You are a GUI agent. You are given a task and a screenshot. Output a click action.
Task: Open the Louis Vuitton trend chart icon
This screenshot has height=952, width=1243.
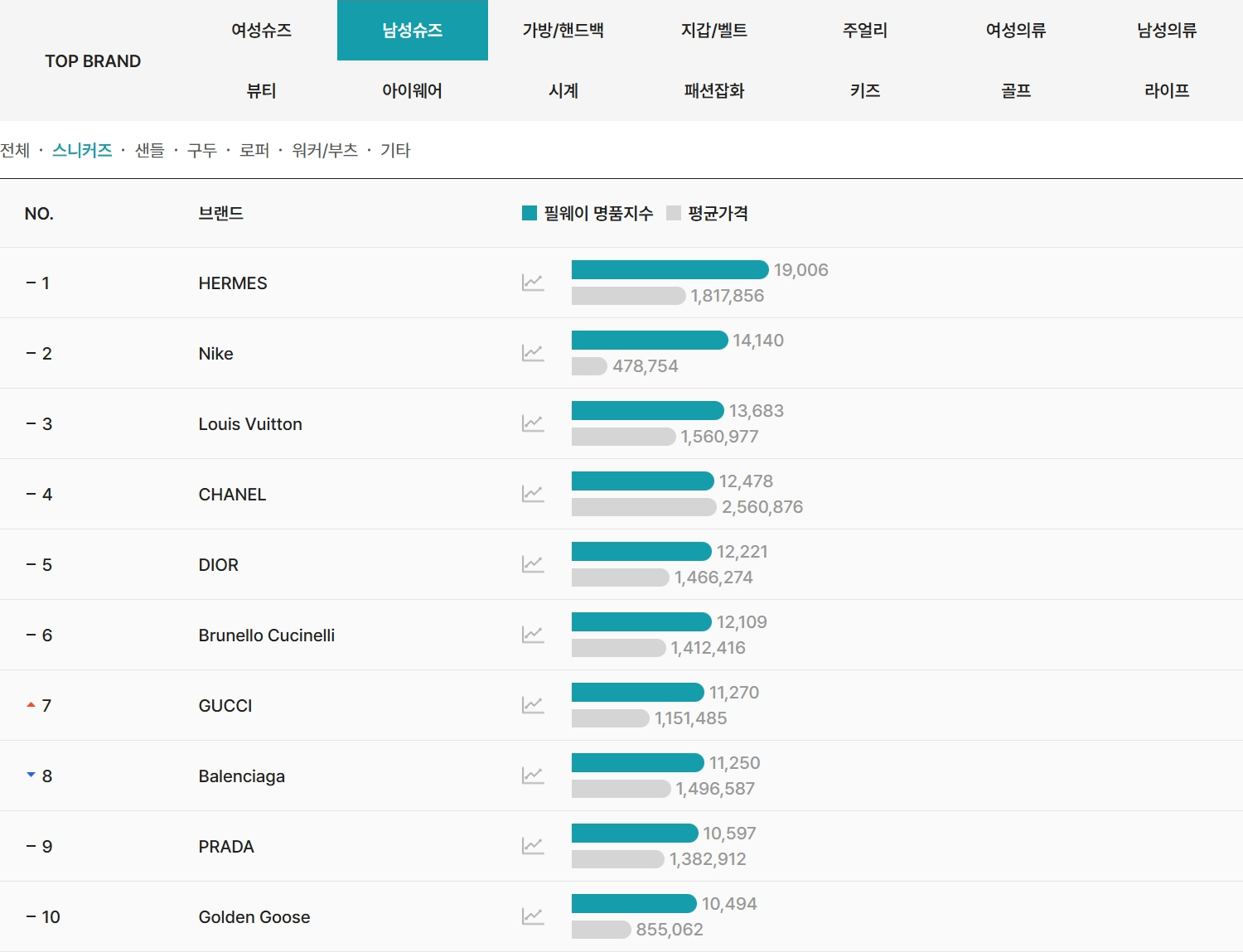coord(533,423)
